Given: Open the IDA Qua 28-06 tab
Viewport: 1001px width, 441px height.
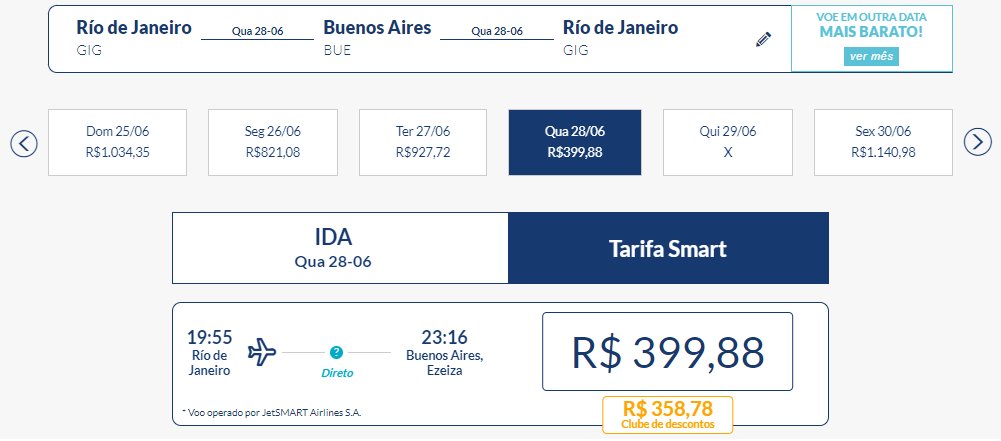Looking at the screenshot, I should [x=340, y=248].
